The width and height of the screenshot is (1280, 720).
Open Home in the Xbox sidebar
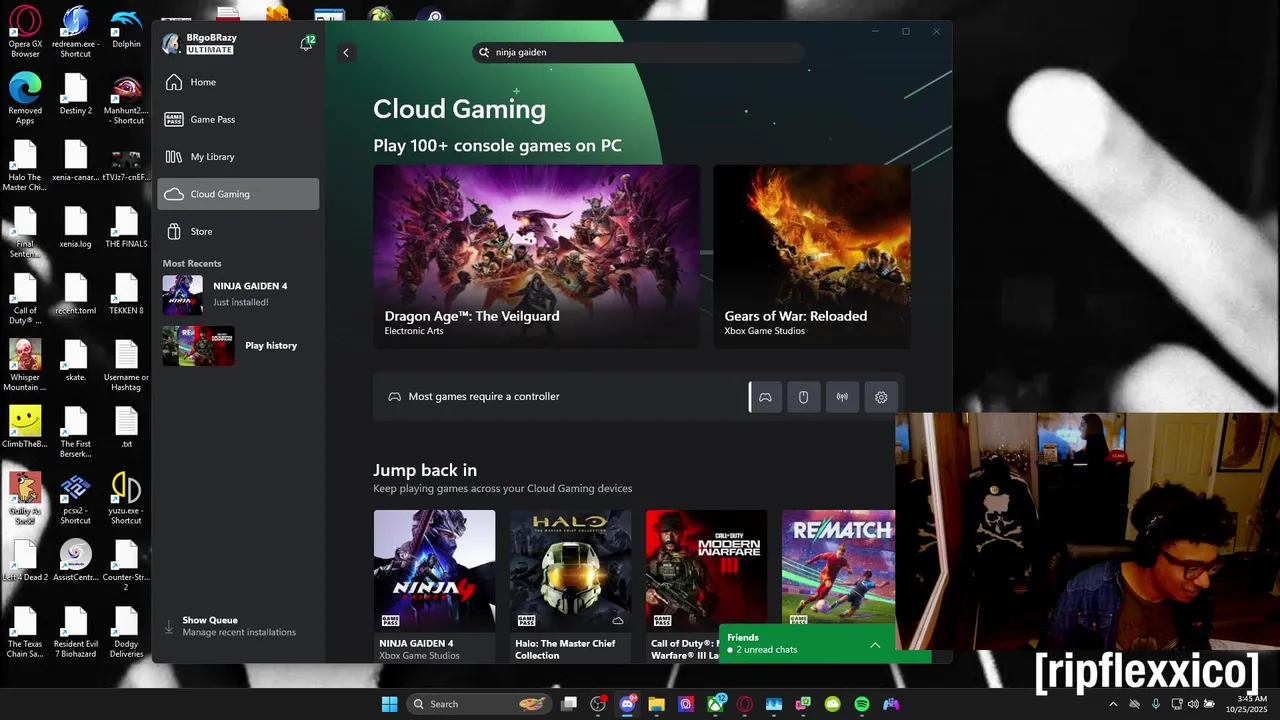pyautogui.click(x=238, y=82)
